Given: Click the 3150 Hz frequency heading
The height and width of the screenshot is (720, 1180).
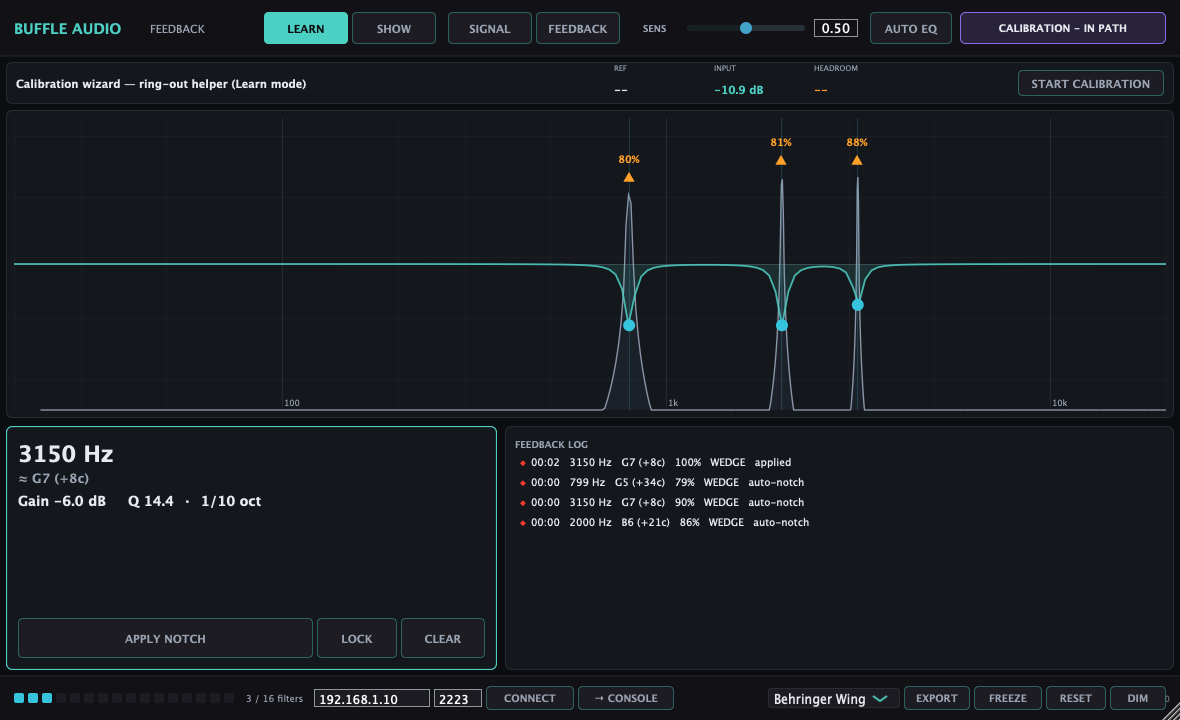Looking at the screenshot, I should (65, 454).
